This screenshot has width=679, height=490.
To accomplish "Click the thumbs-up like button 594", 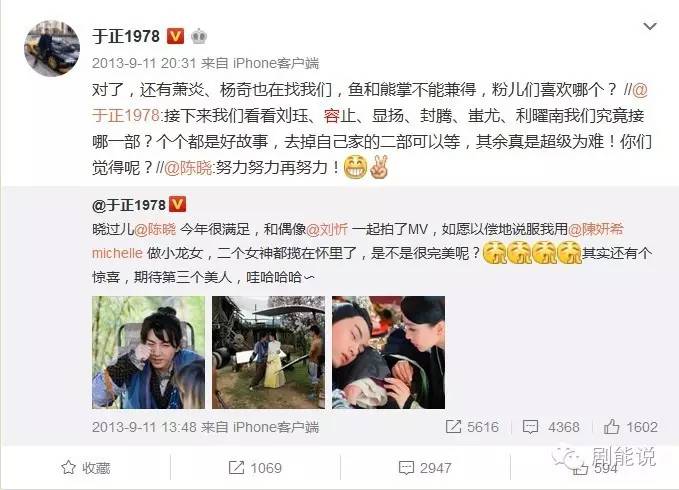I will (x=594, y=468).
